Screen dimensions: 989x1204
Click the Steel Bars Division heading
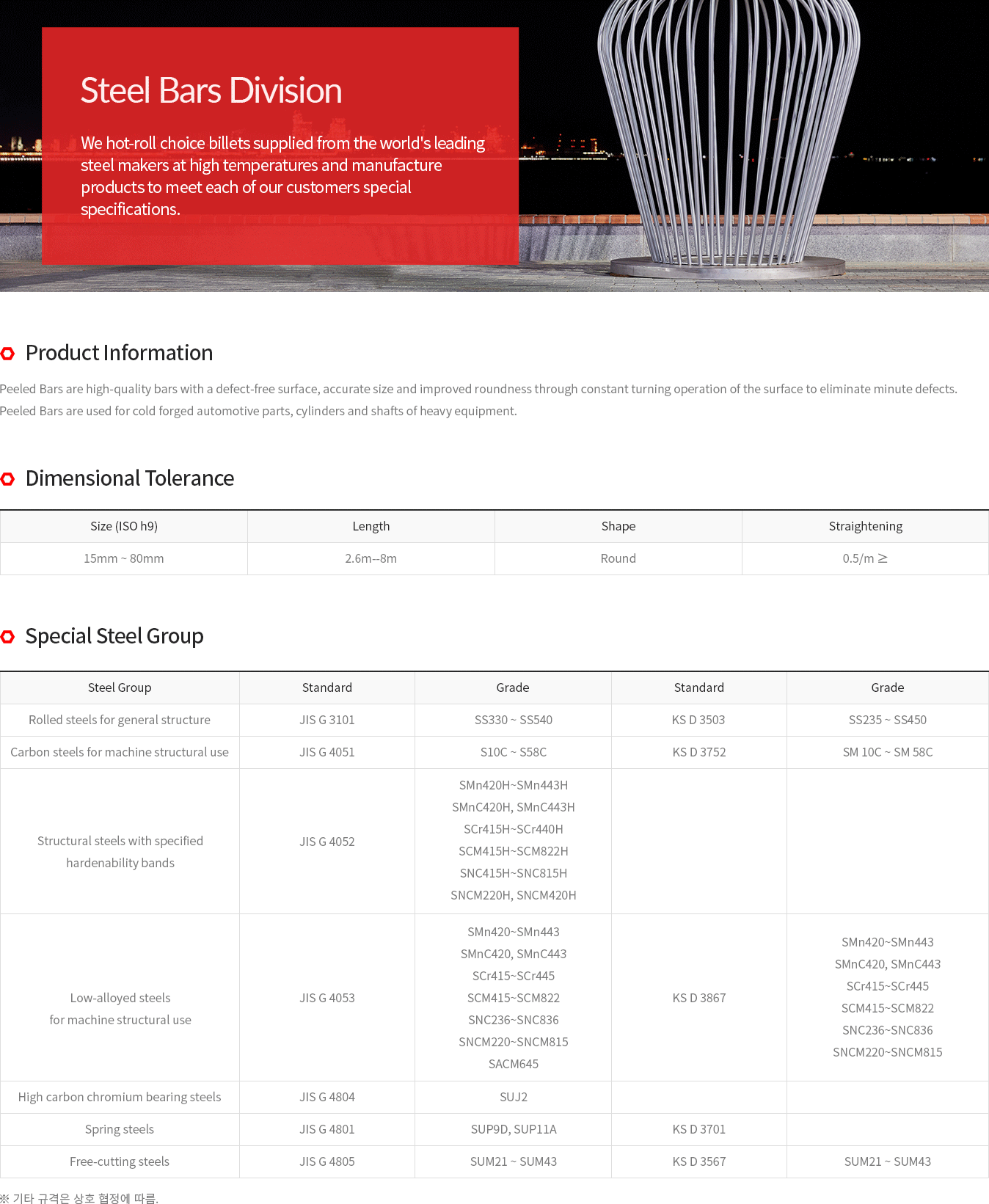point(211,91)
